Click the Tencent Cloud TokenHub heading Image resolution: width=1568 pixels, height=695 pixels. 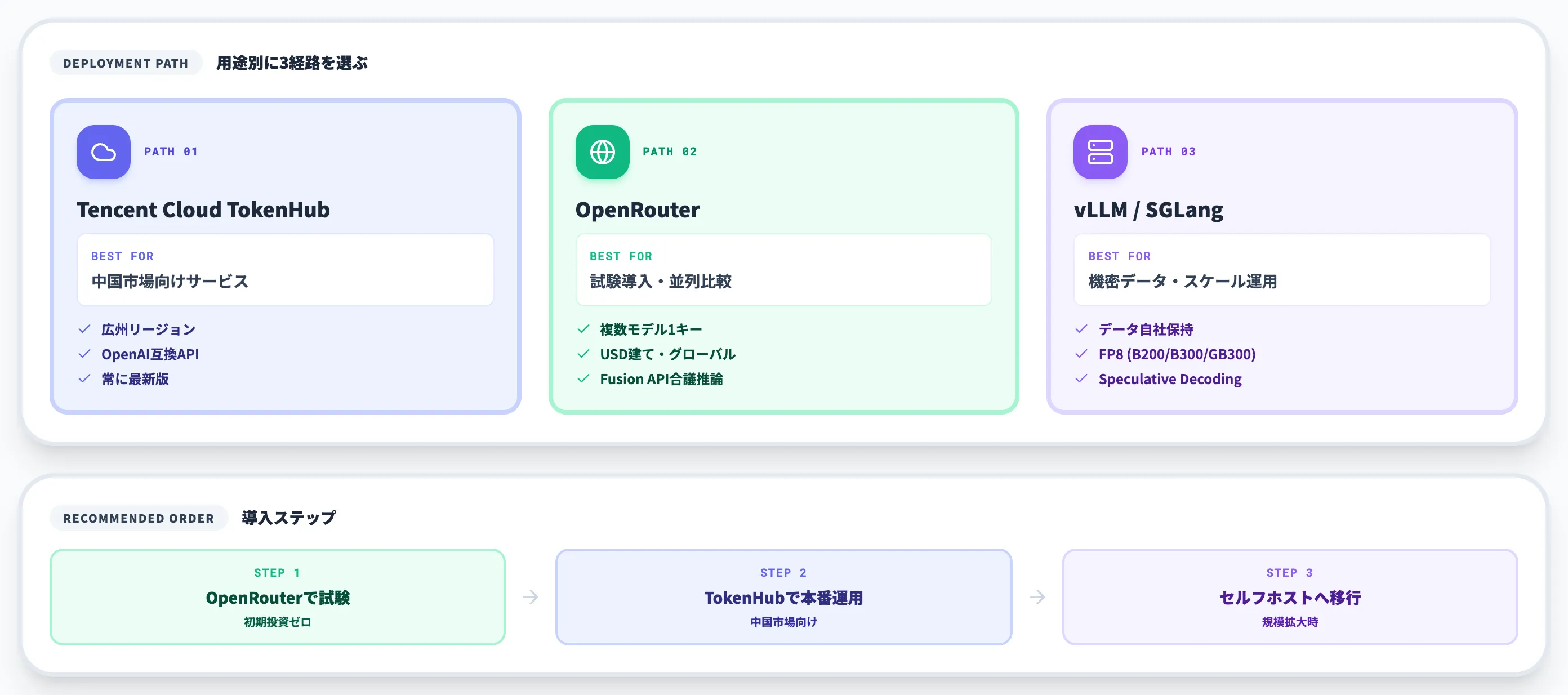pos(203,210)
